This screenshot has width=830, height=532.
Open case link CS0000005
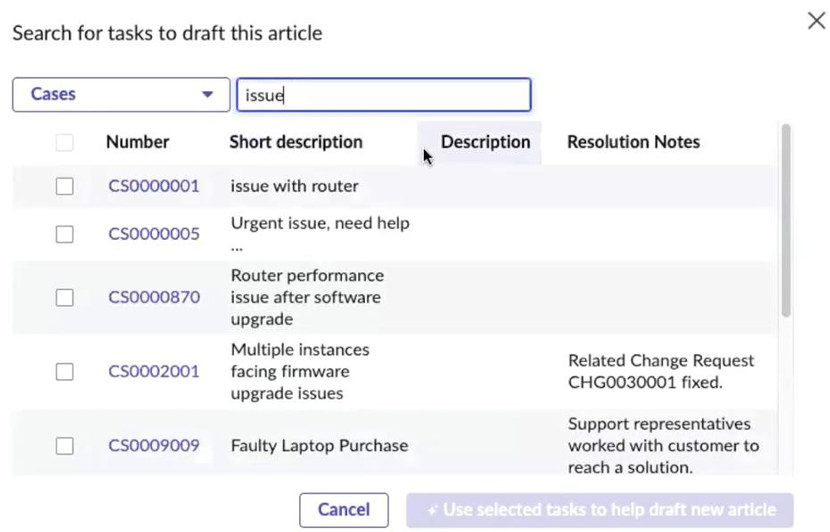tap(154, 234)
